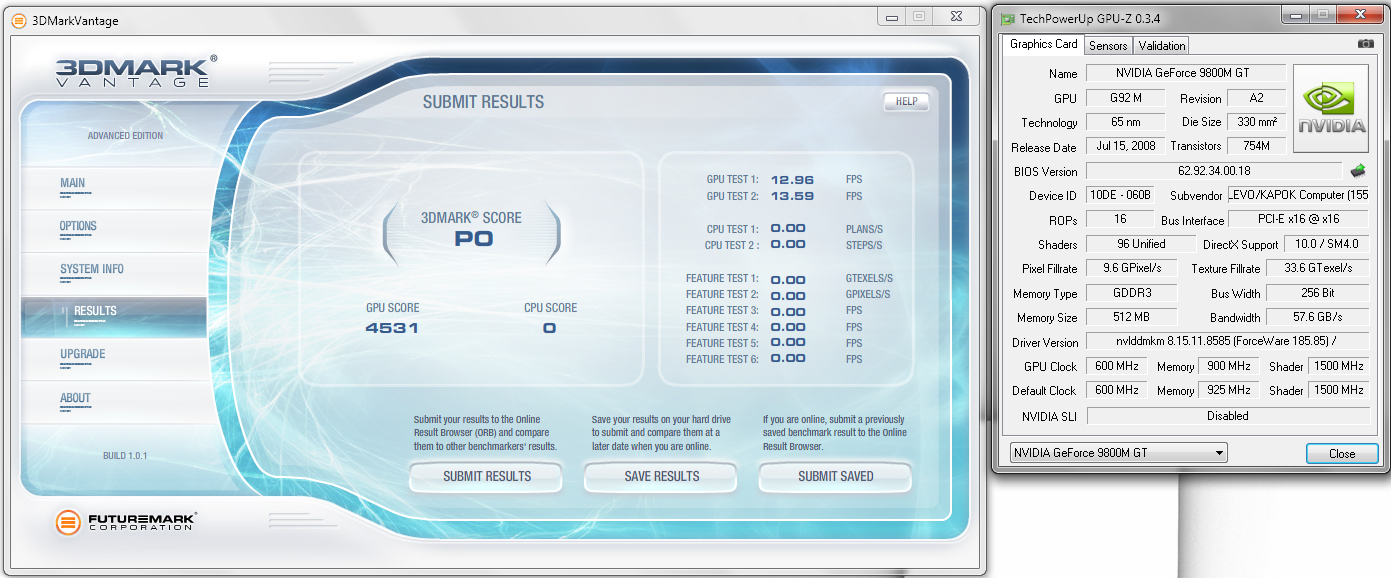Click the ADVANCED EDITION label
Image resolution: width=1391 pixels, height=578 pixels.
[125, 136]
